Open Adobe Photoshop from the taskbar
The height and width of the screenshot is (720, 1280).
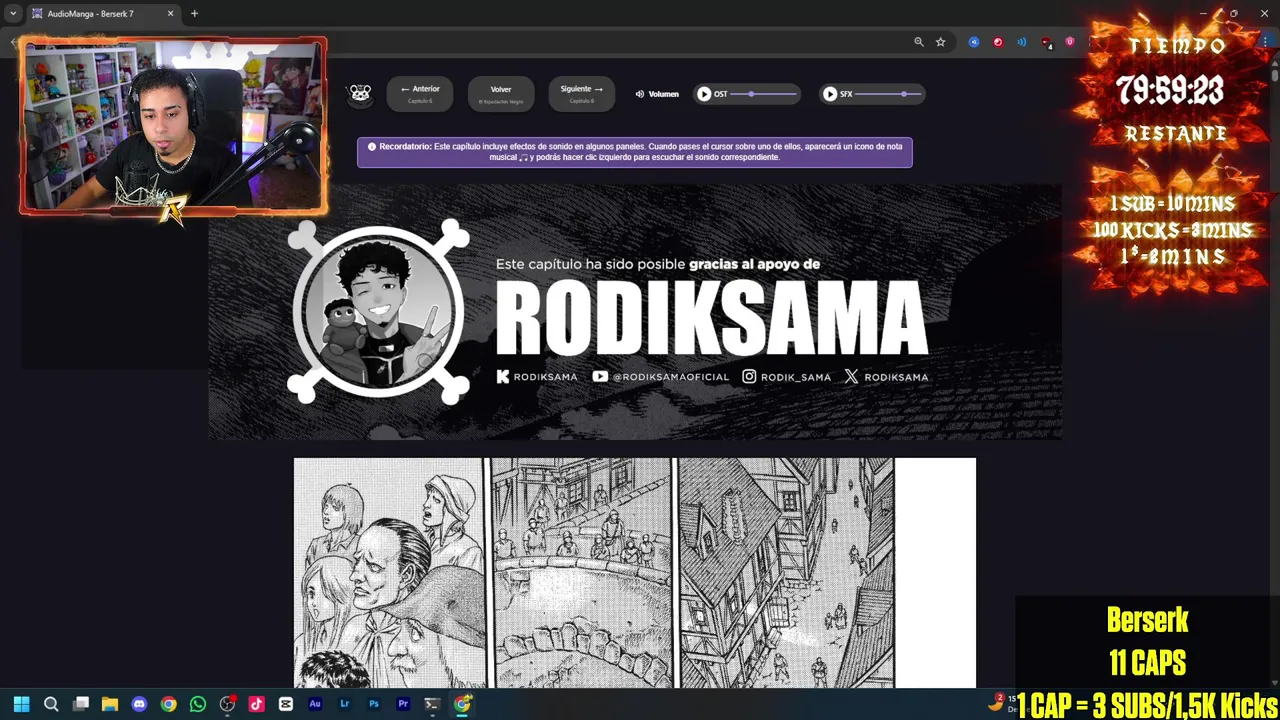coord(374,704)
